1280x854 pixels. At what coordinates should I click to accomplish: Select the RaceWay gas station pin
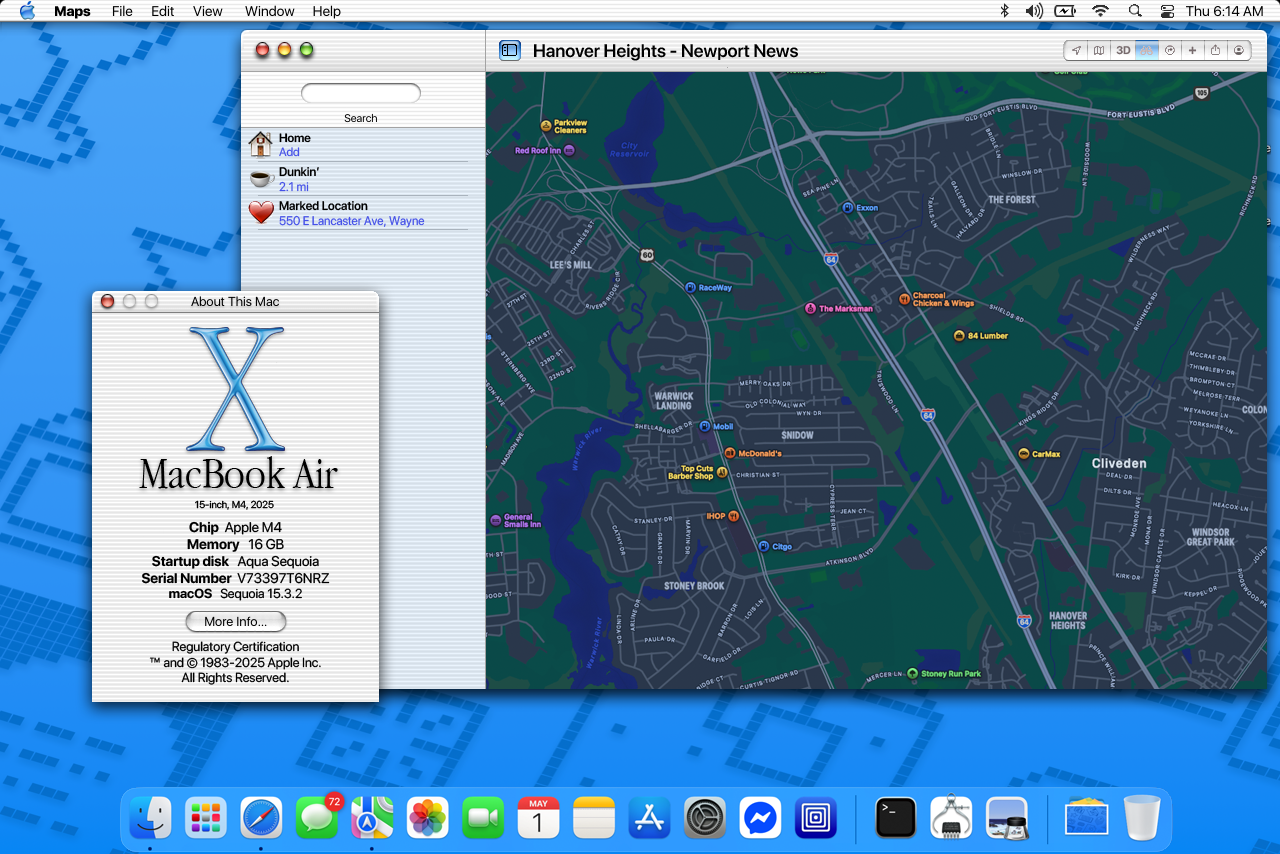point(690,288)
